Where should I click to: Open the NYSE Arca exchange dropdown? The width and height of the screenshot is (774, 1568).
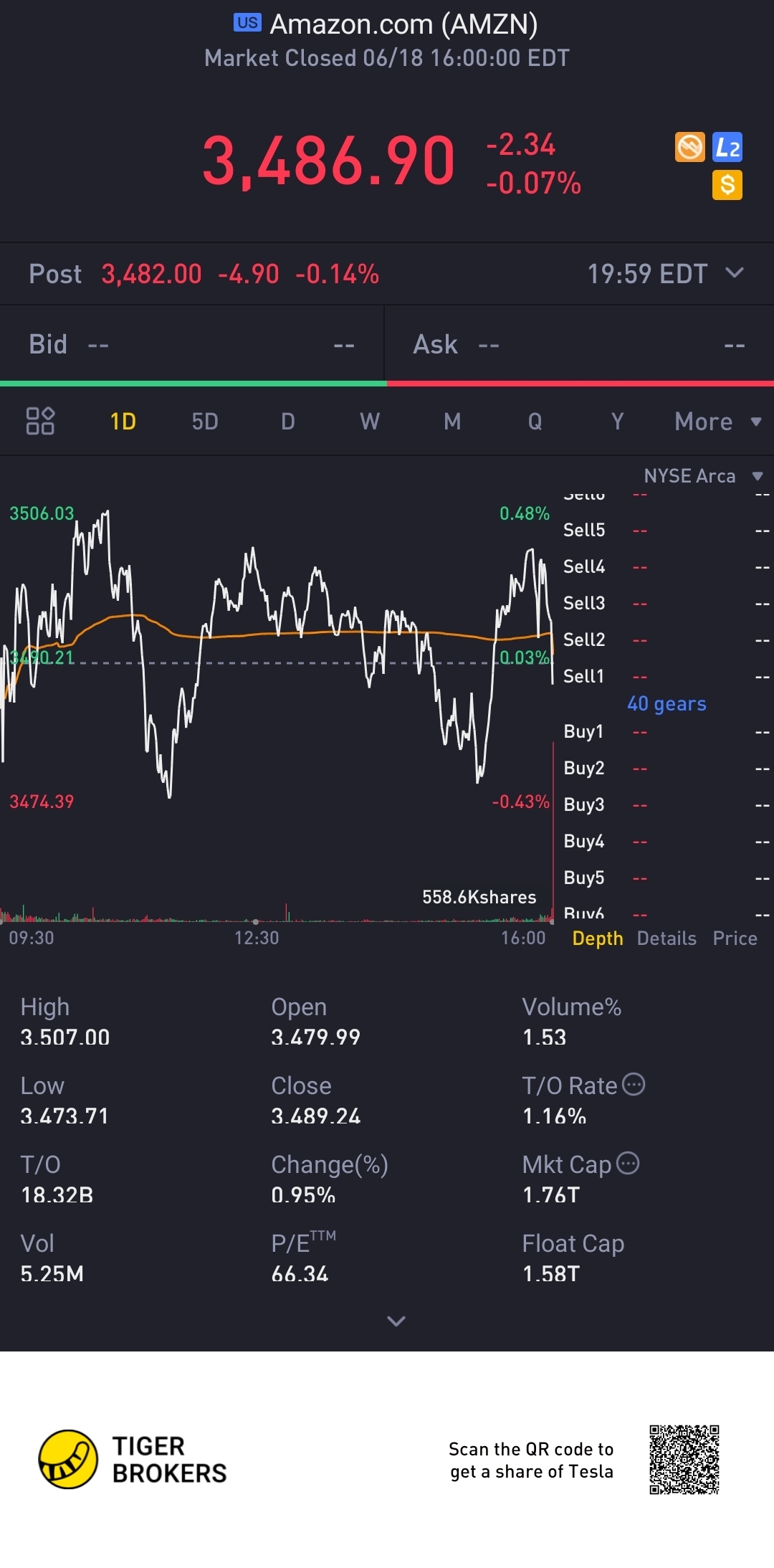pos(703,476)
